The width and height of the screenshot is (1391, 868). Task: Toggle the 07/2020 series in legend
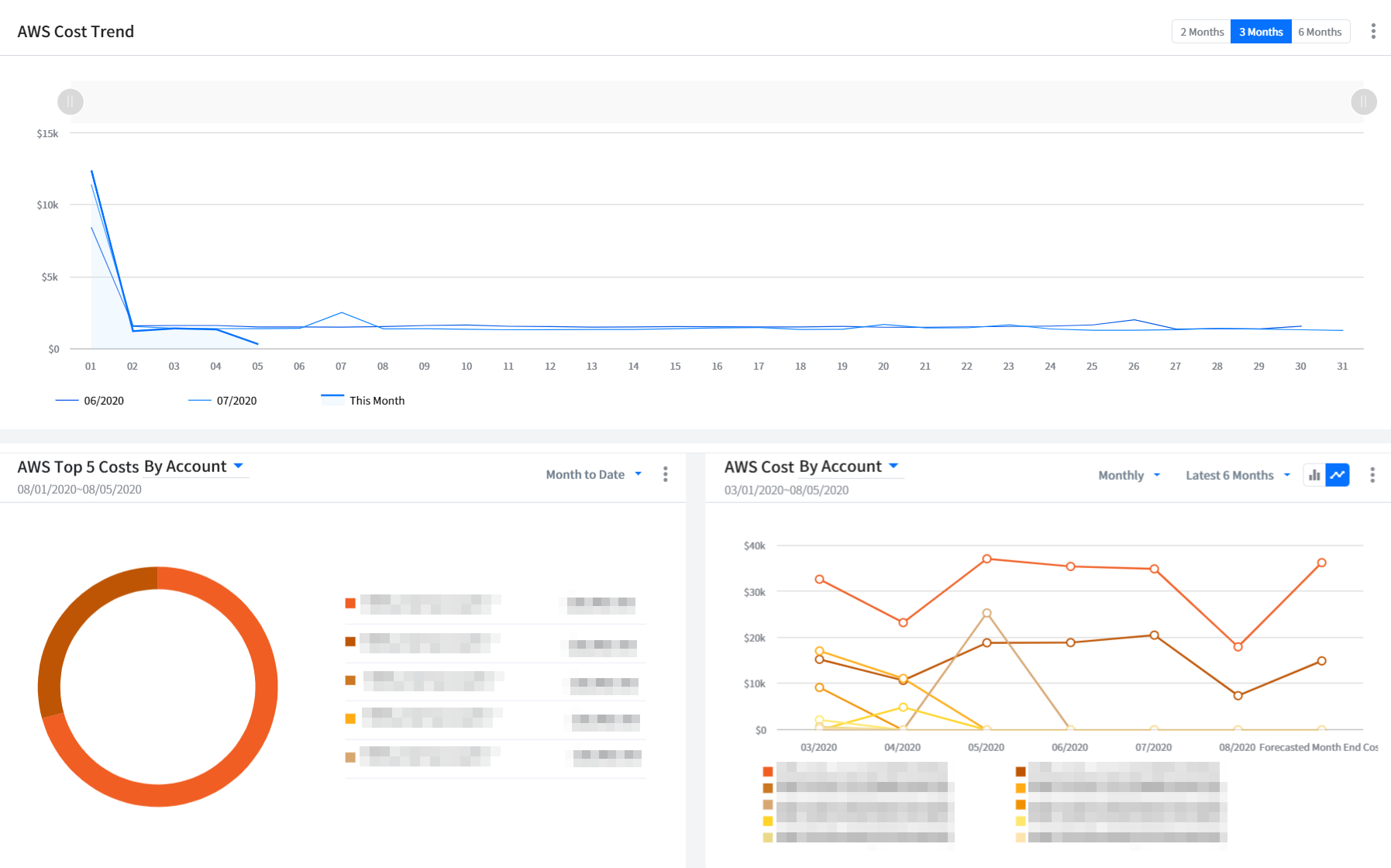tap(223, 401)
